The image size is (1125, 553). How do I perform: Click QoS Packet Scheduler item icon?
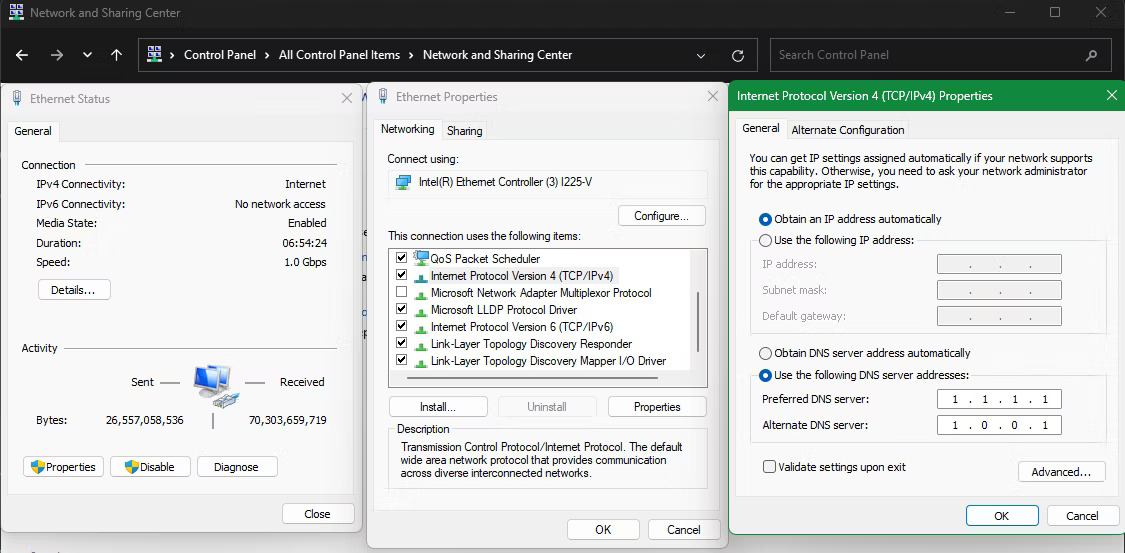click(x=421, y=257)
